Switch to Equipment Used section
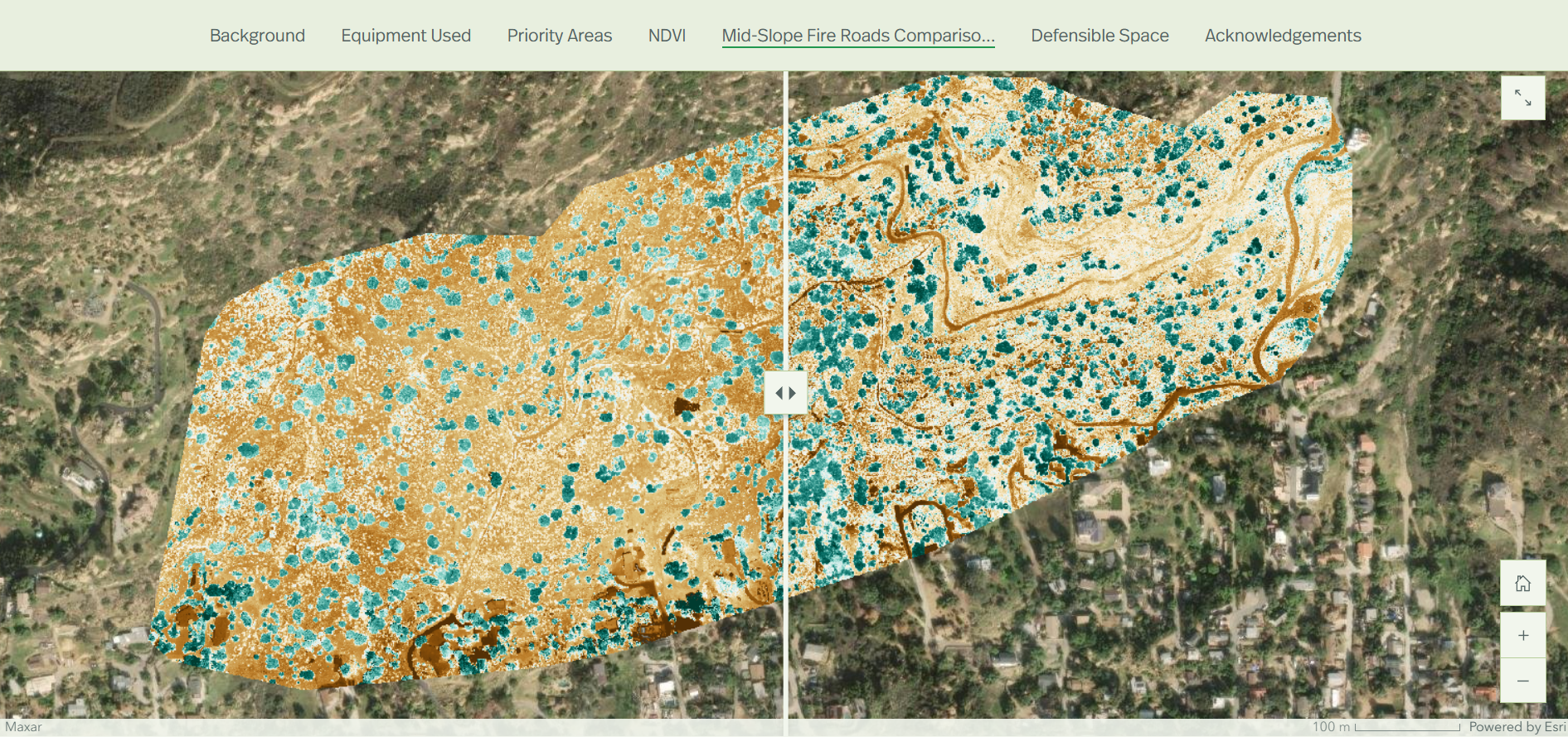 point(405,36)
